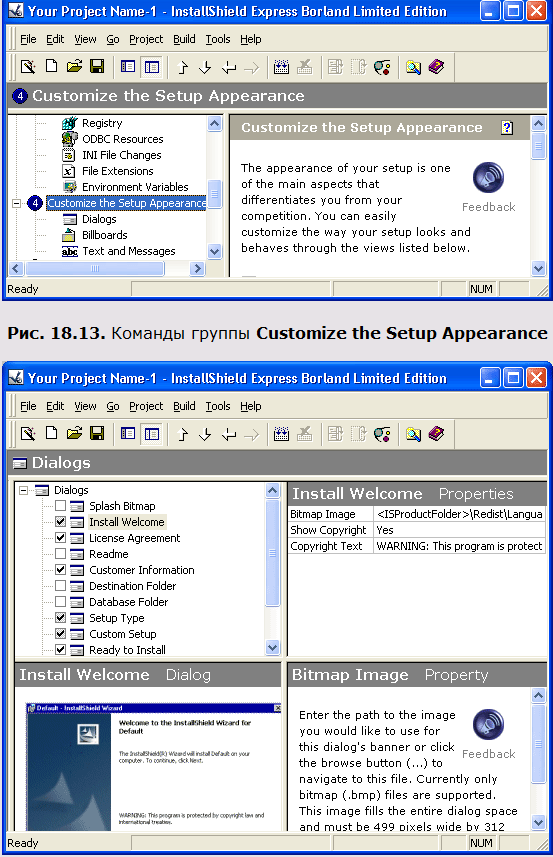
Task: Click Billboards icon in the tree
Action: 69,235
